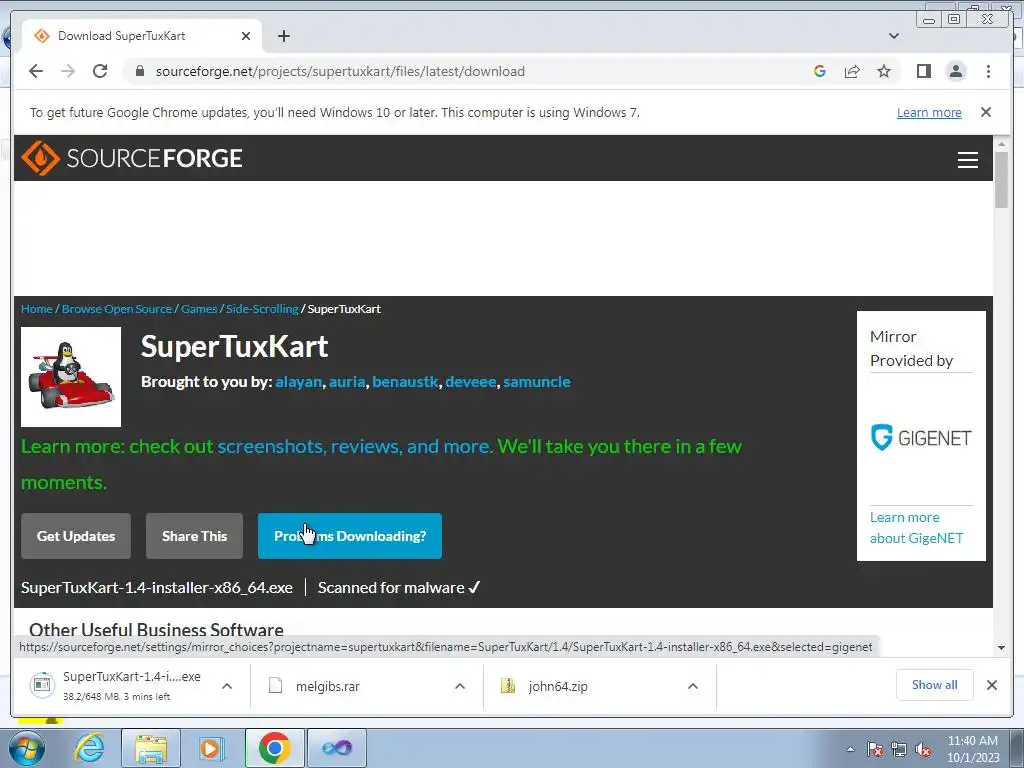This screenshot has width=1024, height=768.
Task: Open the john64.zip download item
Action: pos(558,686)
